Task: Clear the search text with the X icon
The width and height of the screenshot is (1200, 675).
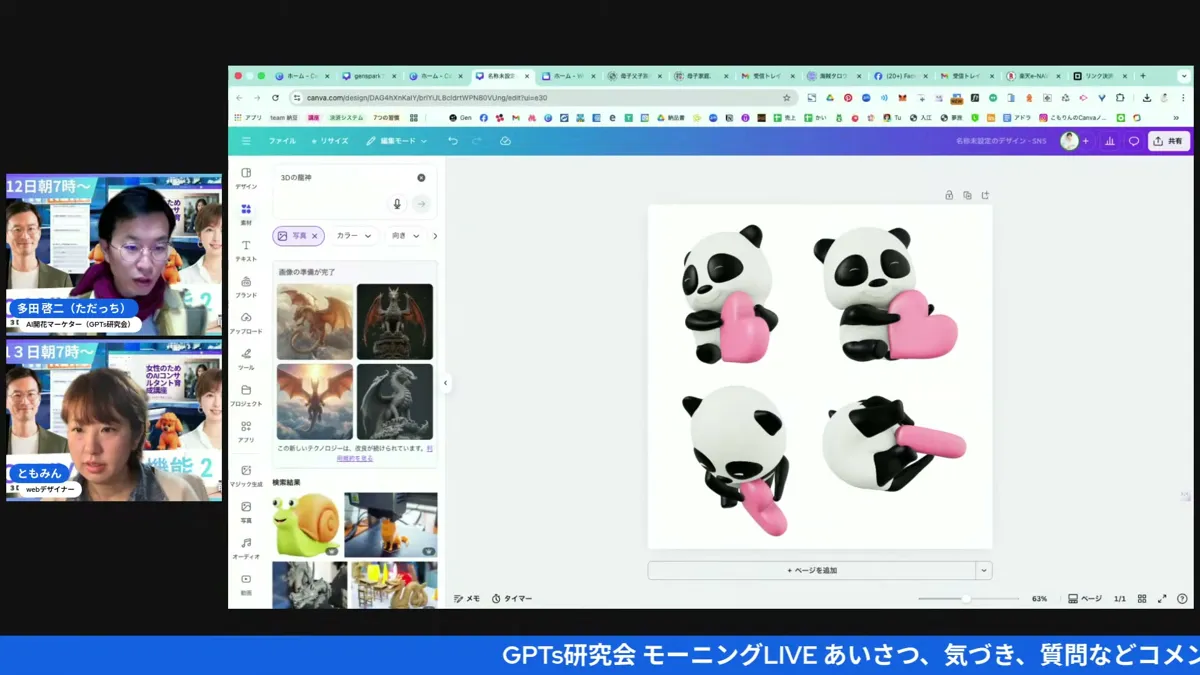Action: (x=421, y=178)
